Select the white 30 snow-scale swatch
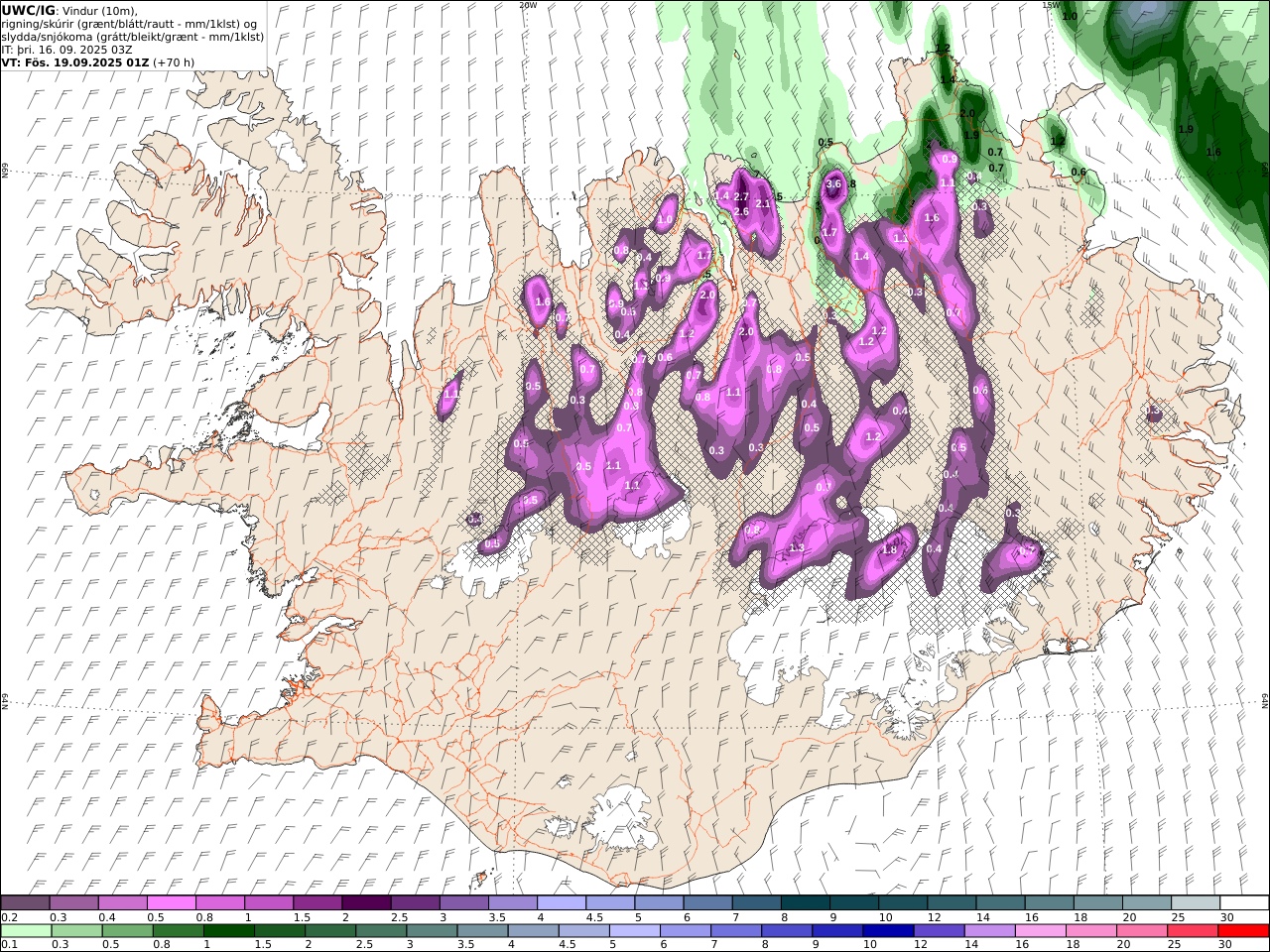1270x952 pixels. (x=1244, y=902)
